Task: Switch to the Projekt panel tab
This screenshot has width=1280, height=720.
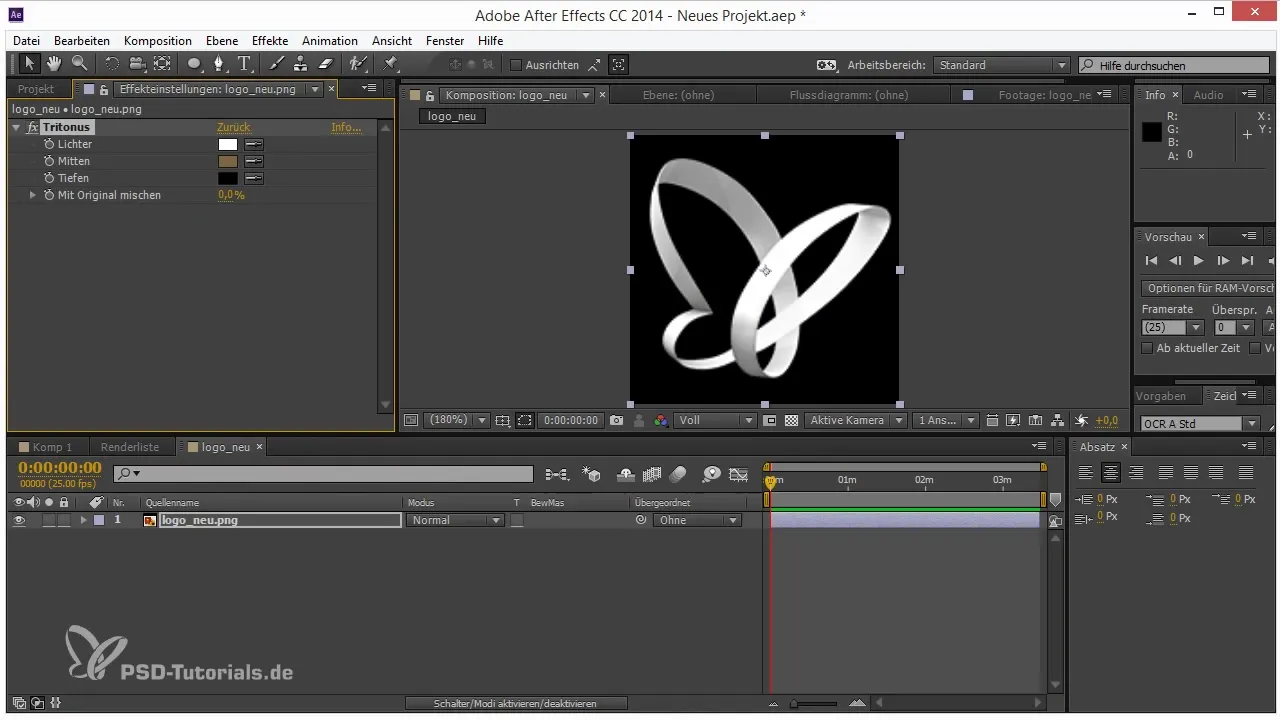Action: tap(37, 89)
